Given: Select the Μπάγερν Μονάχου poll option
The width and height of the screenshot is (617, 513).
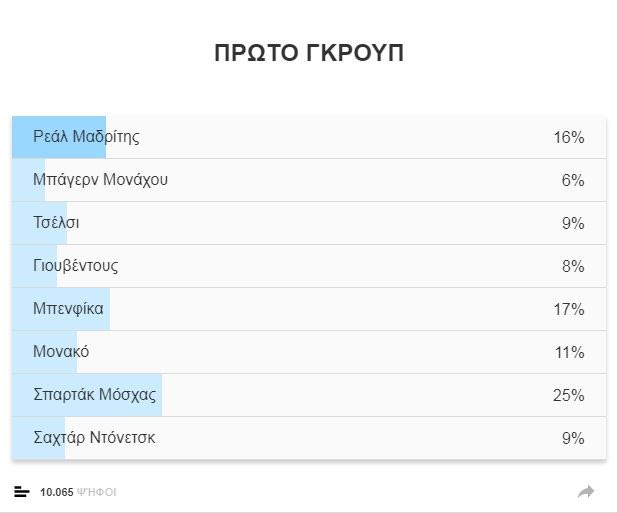Looking at the screenshot, I should pyautogui.click(x=100, y=180).
